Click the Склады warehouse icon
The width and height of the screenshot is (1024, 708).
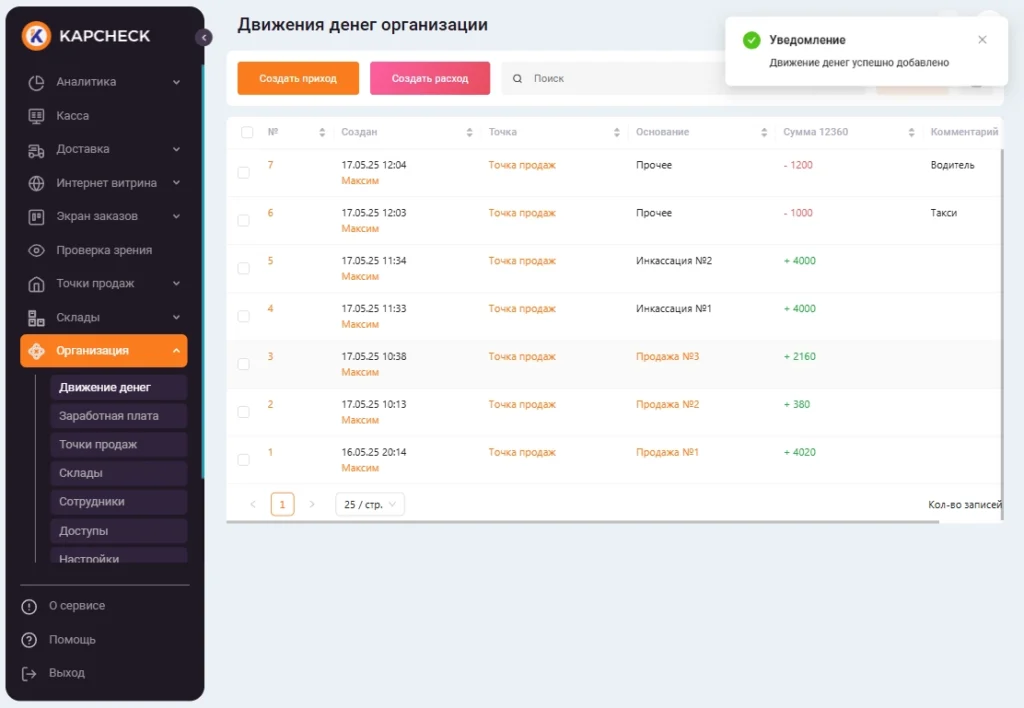(36, 318)
